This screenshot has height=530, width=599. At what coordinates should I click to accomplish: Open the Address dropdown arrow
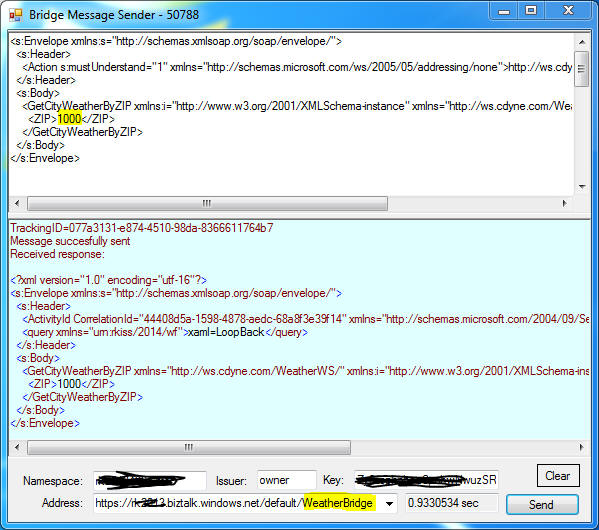click(x=389, y=504)
